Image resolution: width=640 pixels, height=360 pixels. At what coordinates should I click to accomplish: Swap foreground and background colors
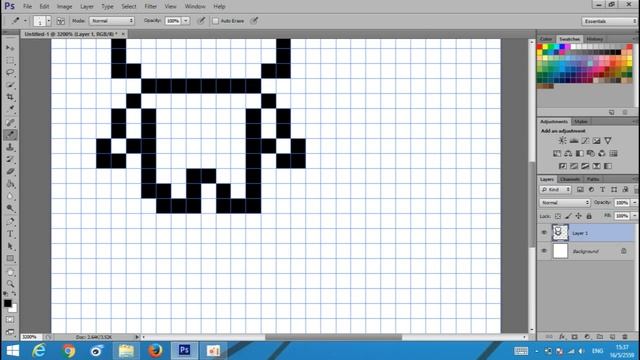(14, 294)
